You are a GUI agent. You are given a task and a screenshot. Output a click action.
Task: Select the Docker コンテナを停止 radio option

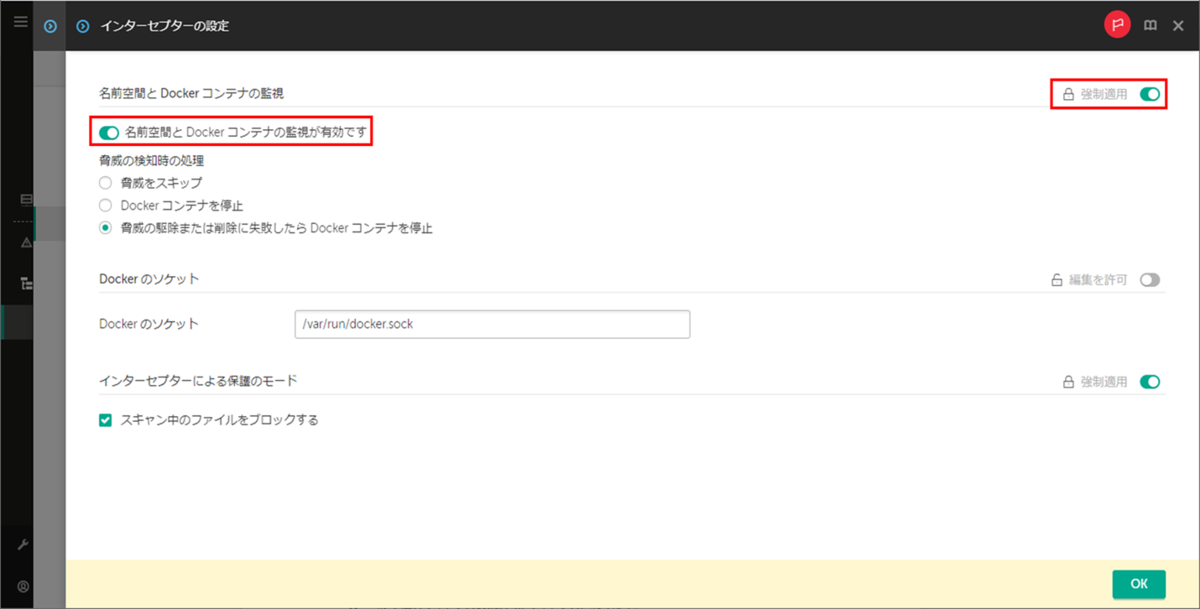pos(105,205)
